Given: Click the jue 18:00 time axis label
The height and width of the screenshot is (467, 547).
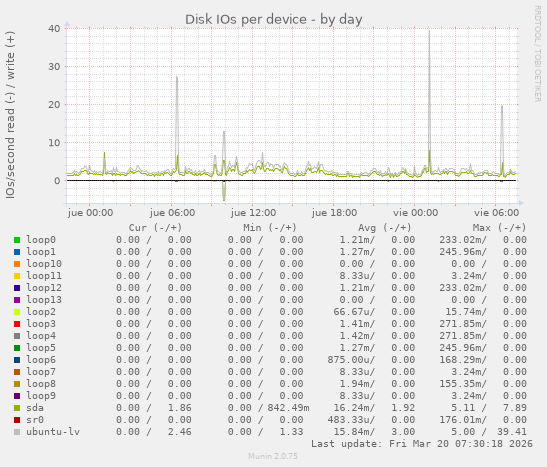Looking at the screenshot, I should click(x=335, y=213).
